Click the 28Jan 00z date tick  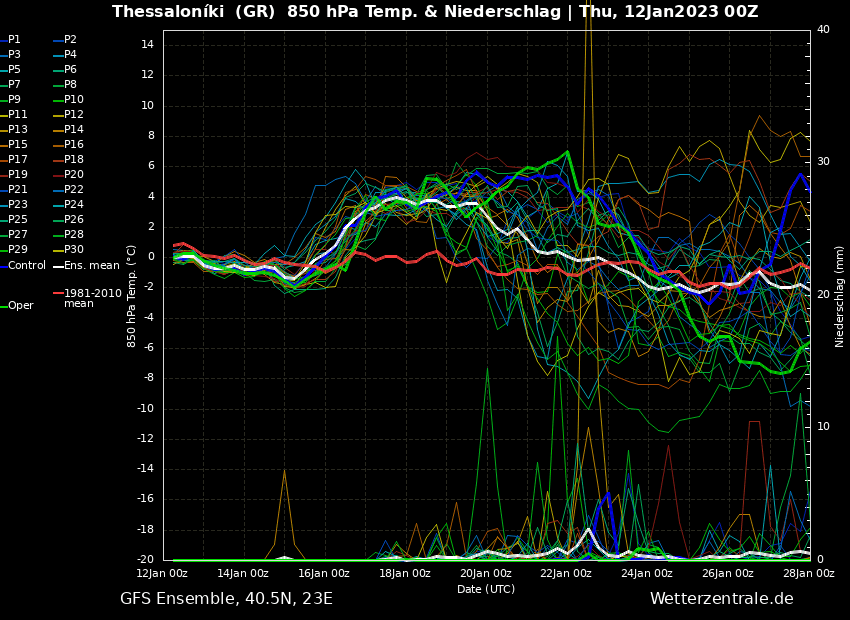coord(808,574)
